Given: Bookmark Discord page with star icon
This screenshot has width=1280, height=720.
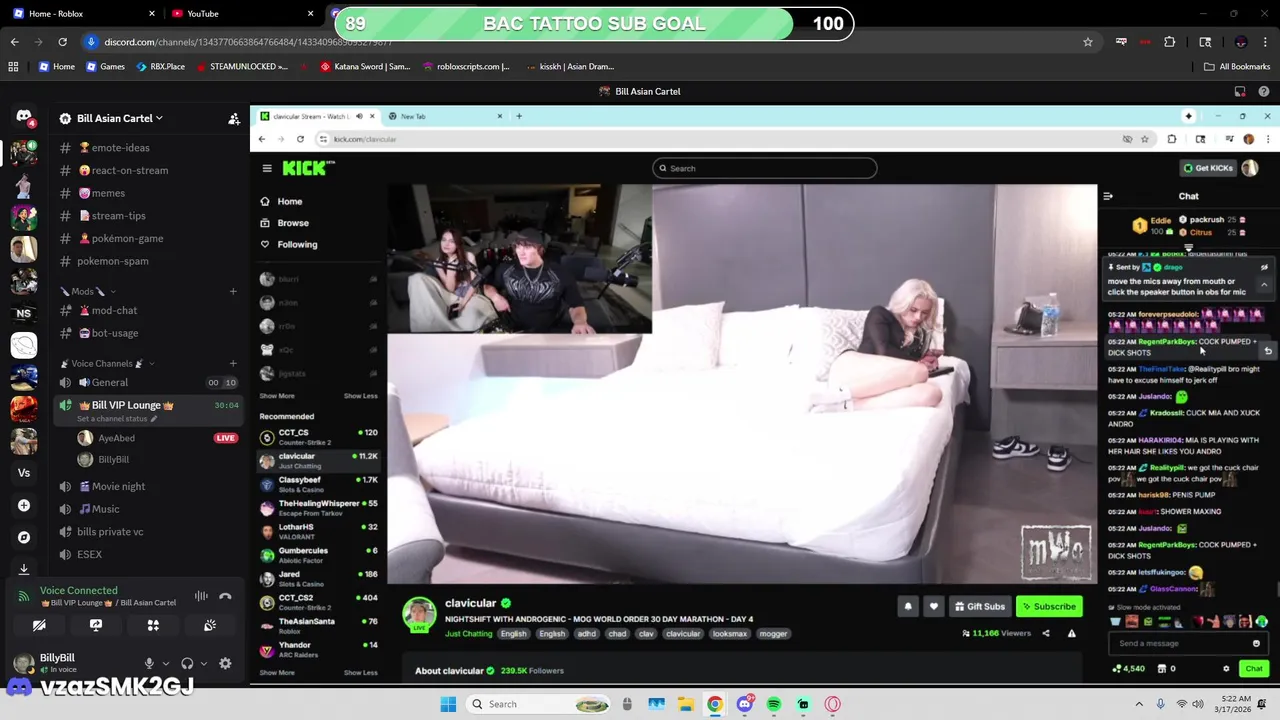Looking at the screenshot, I should pos(1088,42).
